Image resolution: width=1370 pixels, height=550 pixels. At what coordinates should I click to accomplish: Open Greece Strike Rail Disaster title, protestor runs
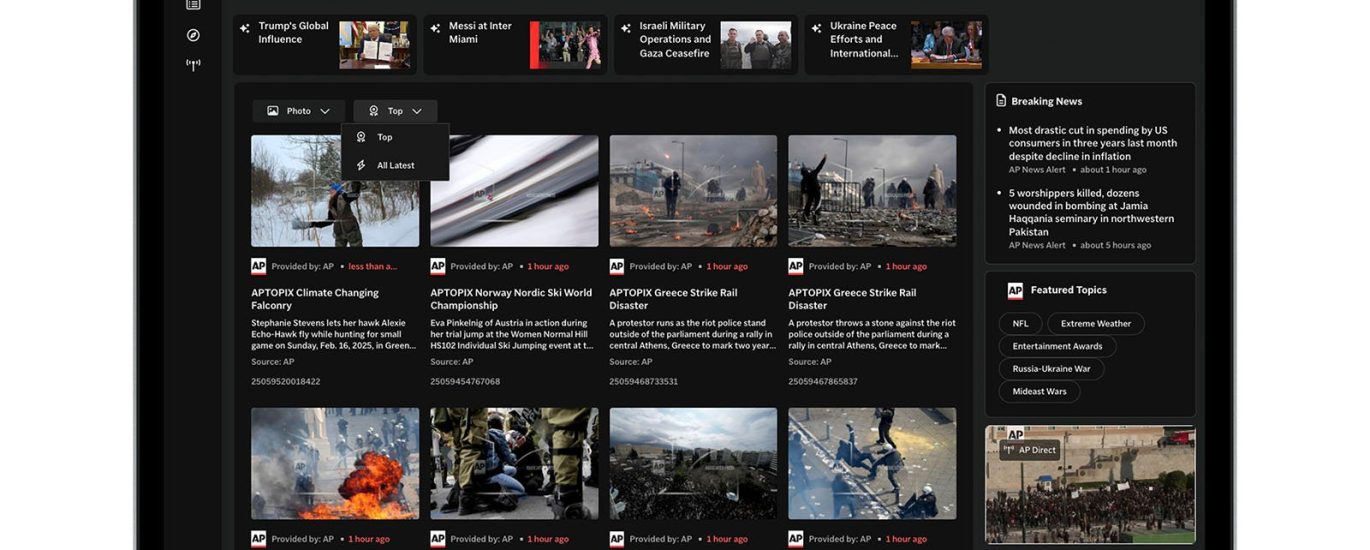coord(673,299)
